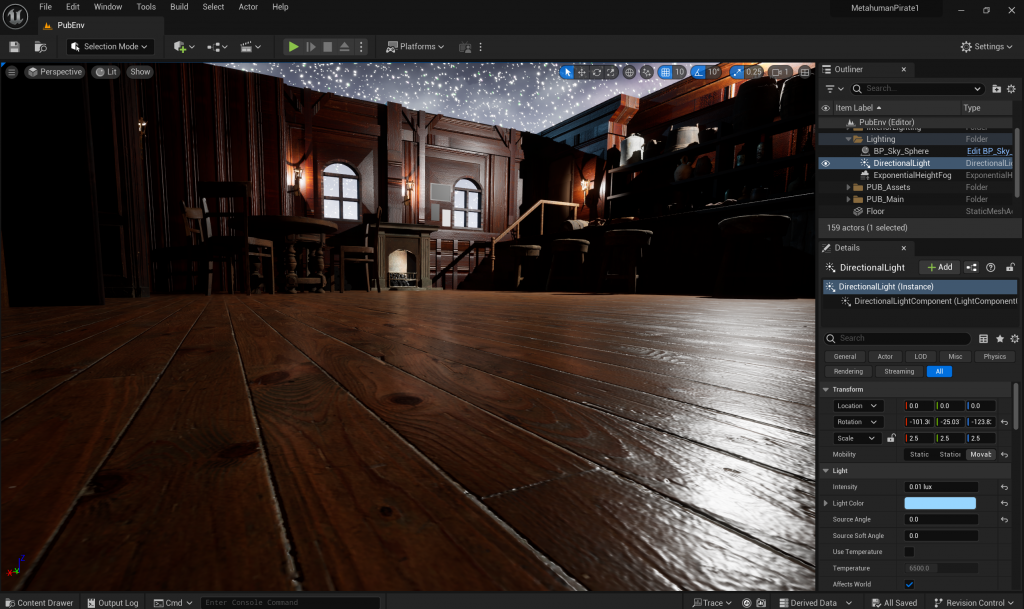Open the Details property matrix table icon
The height and width of the screenshot is (609, 1024).
(984, 338)
